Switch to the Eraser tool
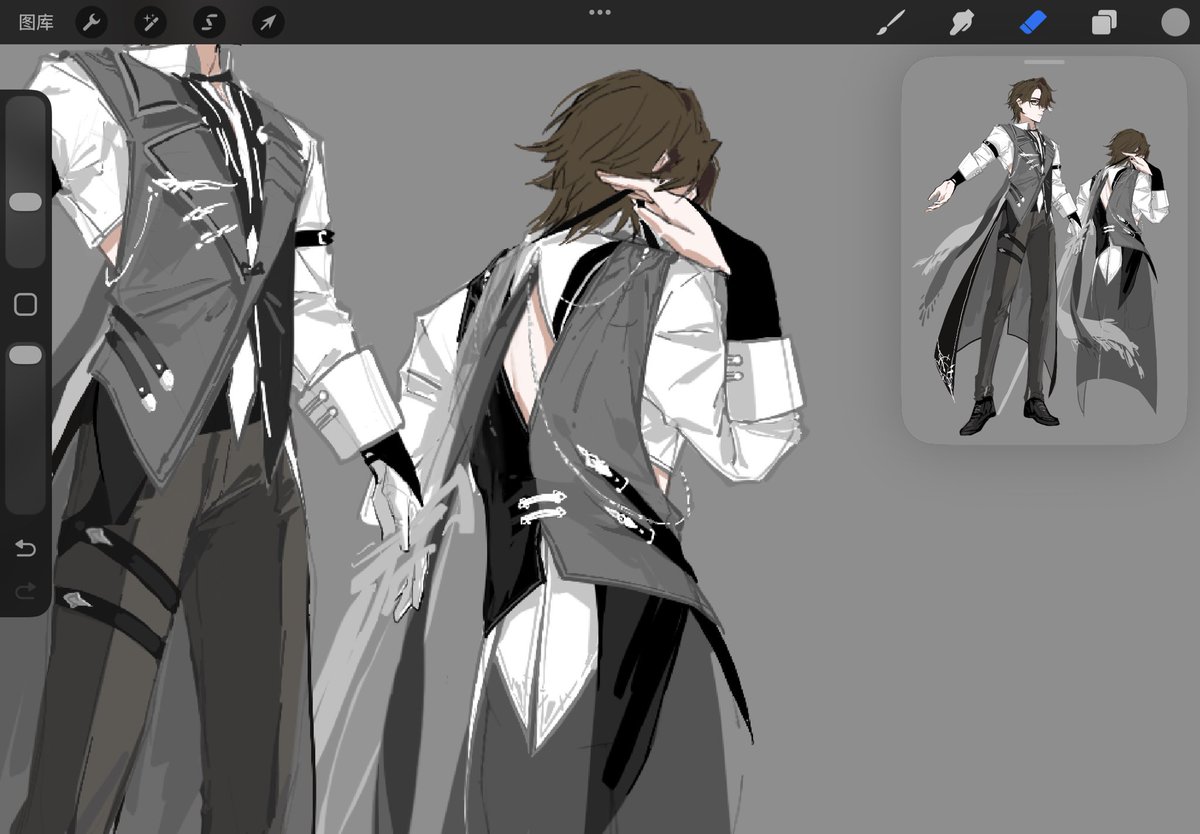This screenshot has height=834, width=1200. point(1032,21)
